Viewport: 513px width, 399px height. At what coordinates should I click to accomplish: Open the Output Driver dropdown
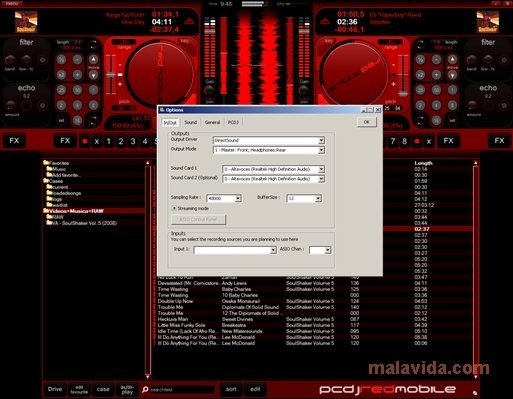pos(321,140)
